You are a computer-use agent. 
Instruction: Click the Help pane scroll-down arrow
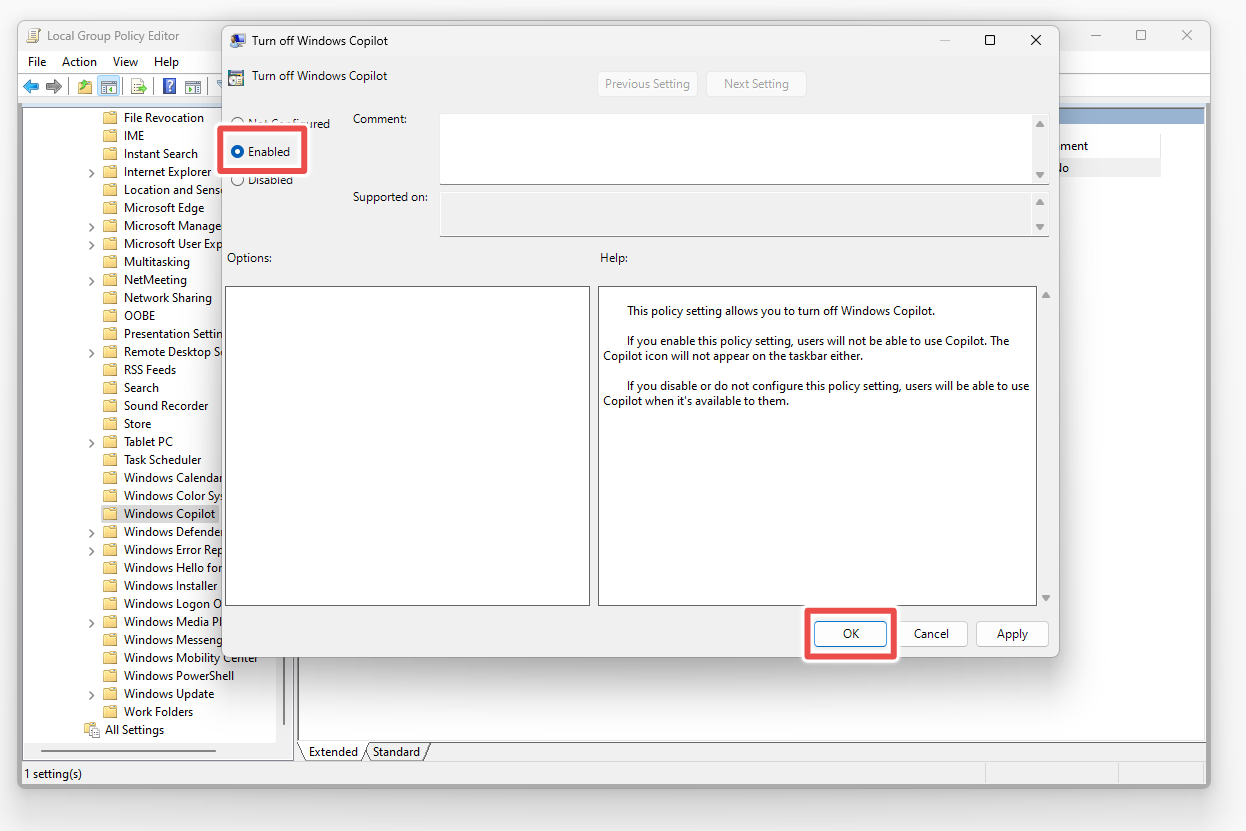(x=1046, y=598)
